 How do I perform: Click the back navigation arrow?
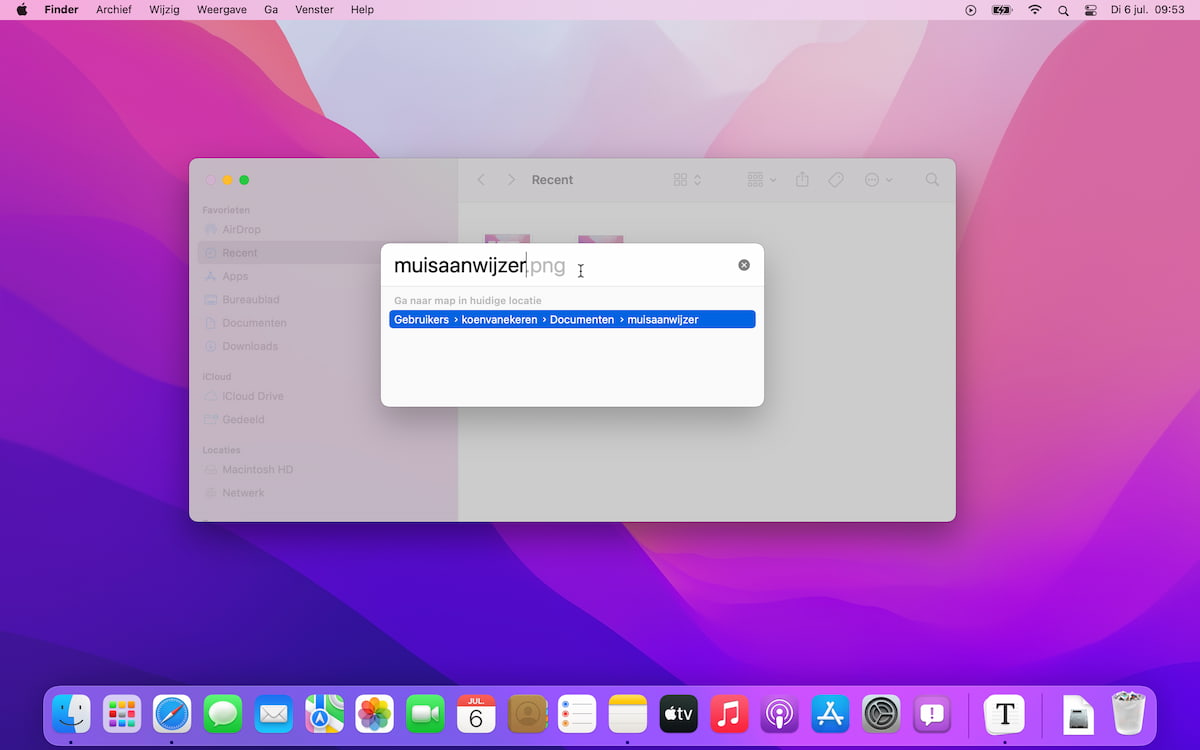pyautogui.click(x=481, y=179)
